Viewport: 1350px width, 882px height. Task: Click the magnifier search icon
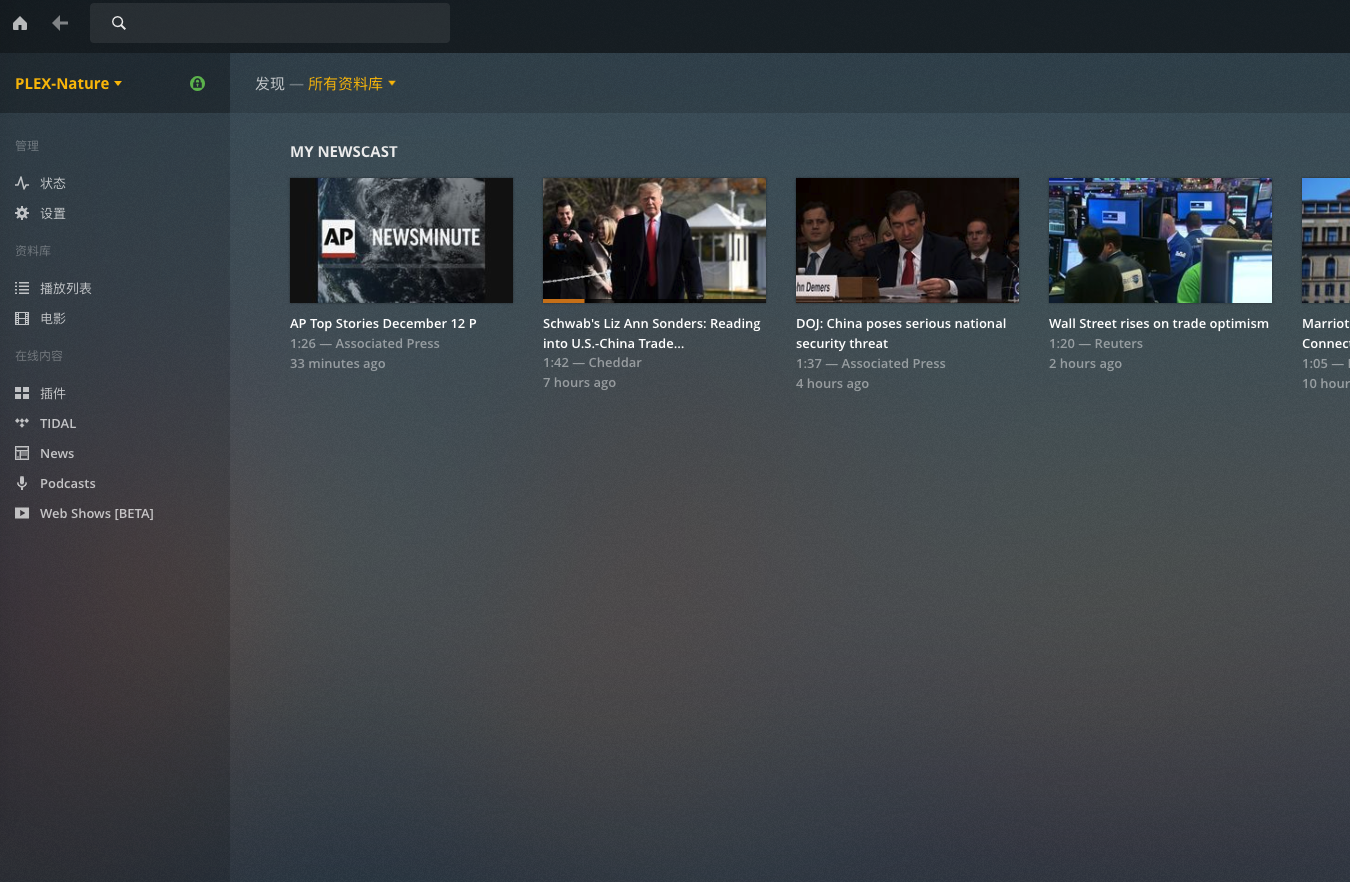119,23
